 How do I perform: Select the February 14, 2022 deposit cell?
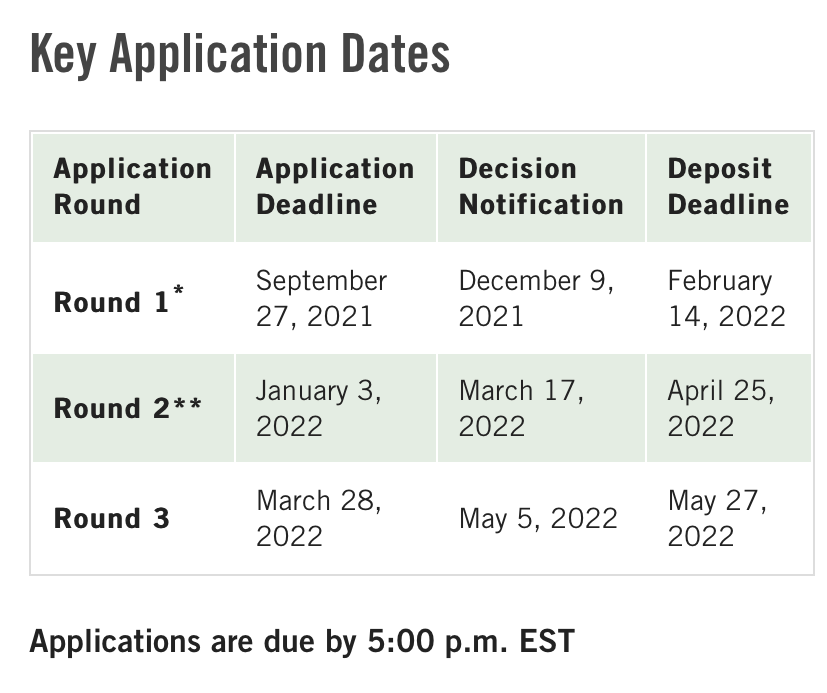727,299
